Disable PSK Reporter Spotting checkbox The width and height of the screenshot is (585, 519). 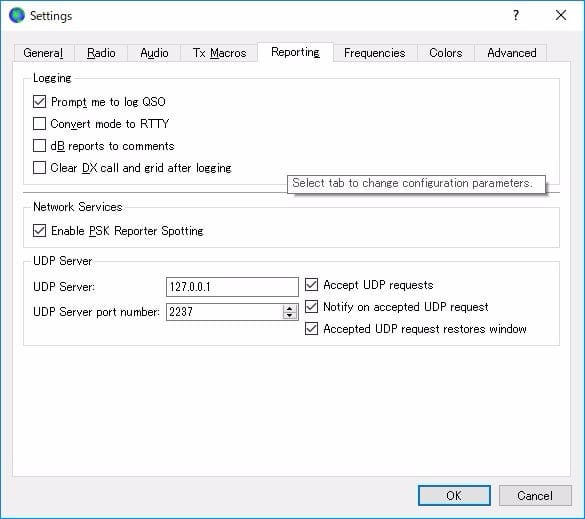click(40, 231)
